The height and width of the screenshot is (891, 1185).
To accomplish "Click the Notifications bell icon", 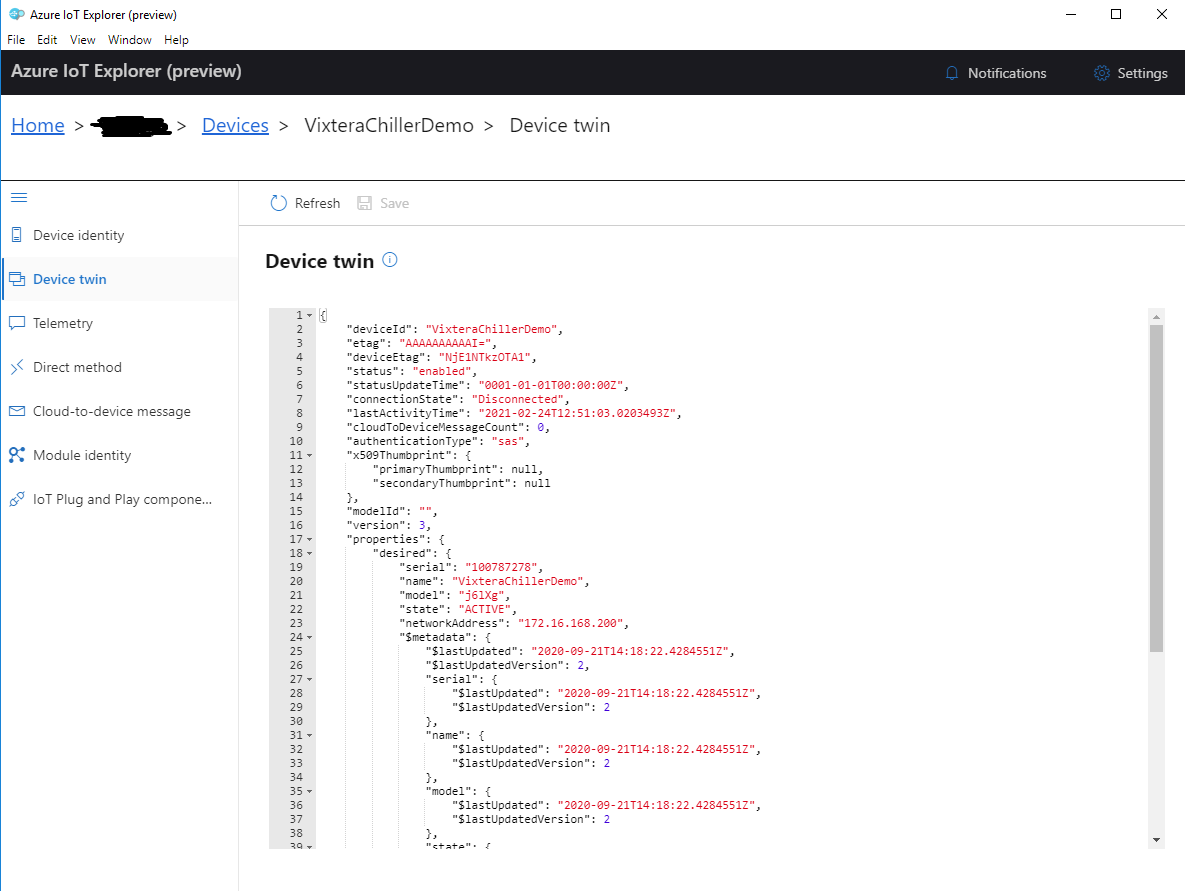I will pyautogui.click(x=951, y=73).
